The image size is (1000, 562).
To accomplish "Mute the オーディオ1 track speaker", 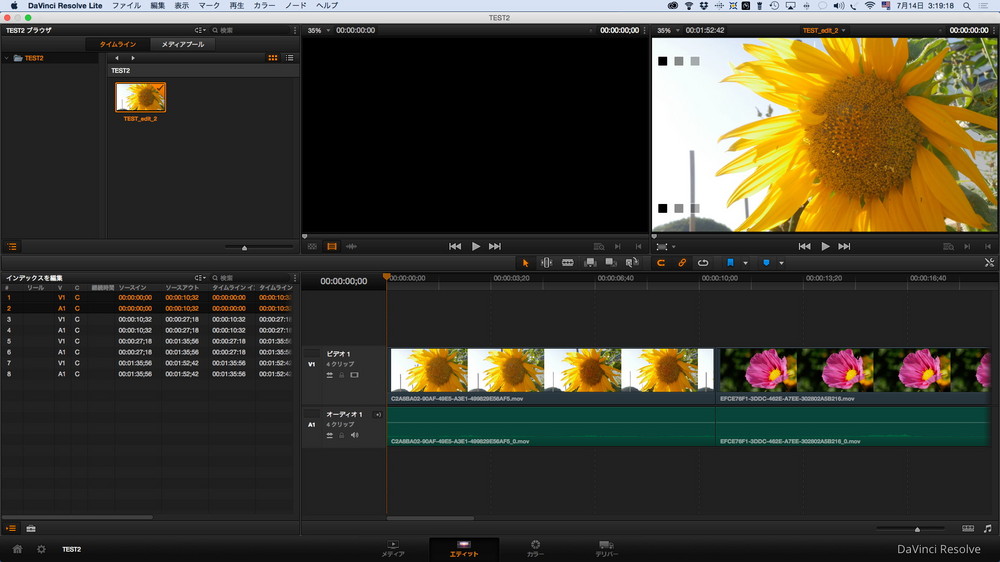I will tap(355, 435).
